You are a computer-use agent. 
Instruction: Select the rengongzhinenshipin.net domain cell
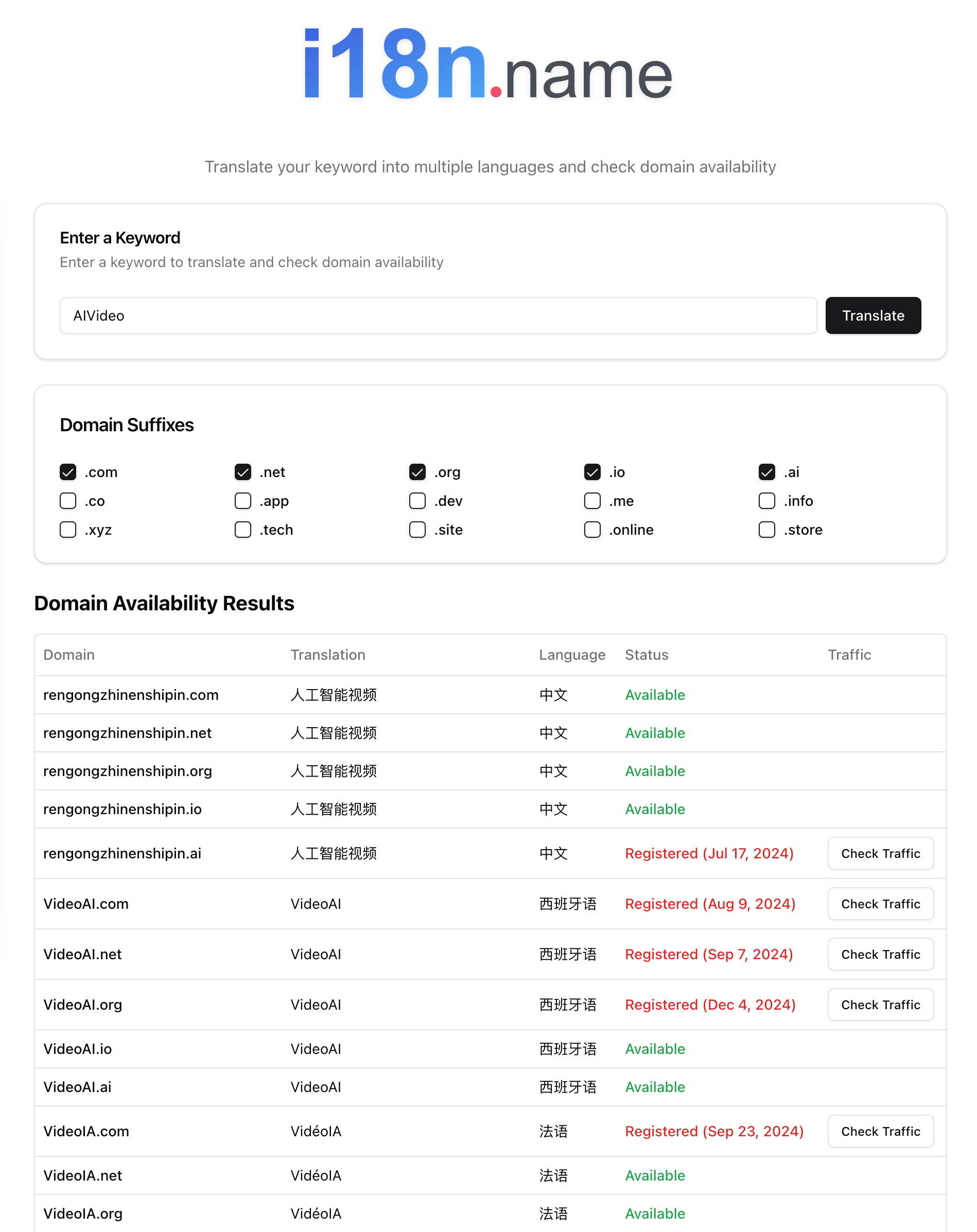click(128, 733)
